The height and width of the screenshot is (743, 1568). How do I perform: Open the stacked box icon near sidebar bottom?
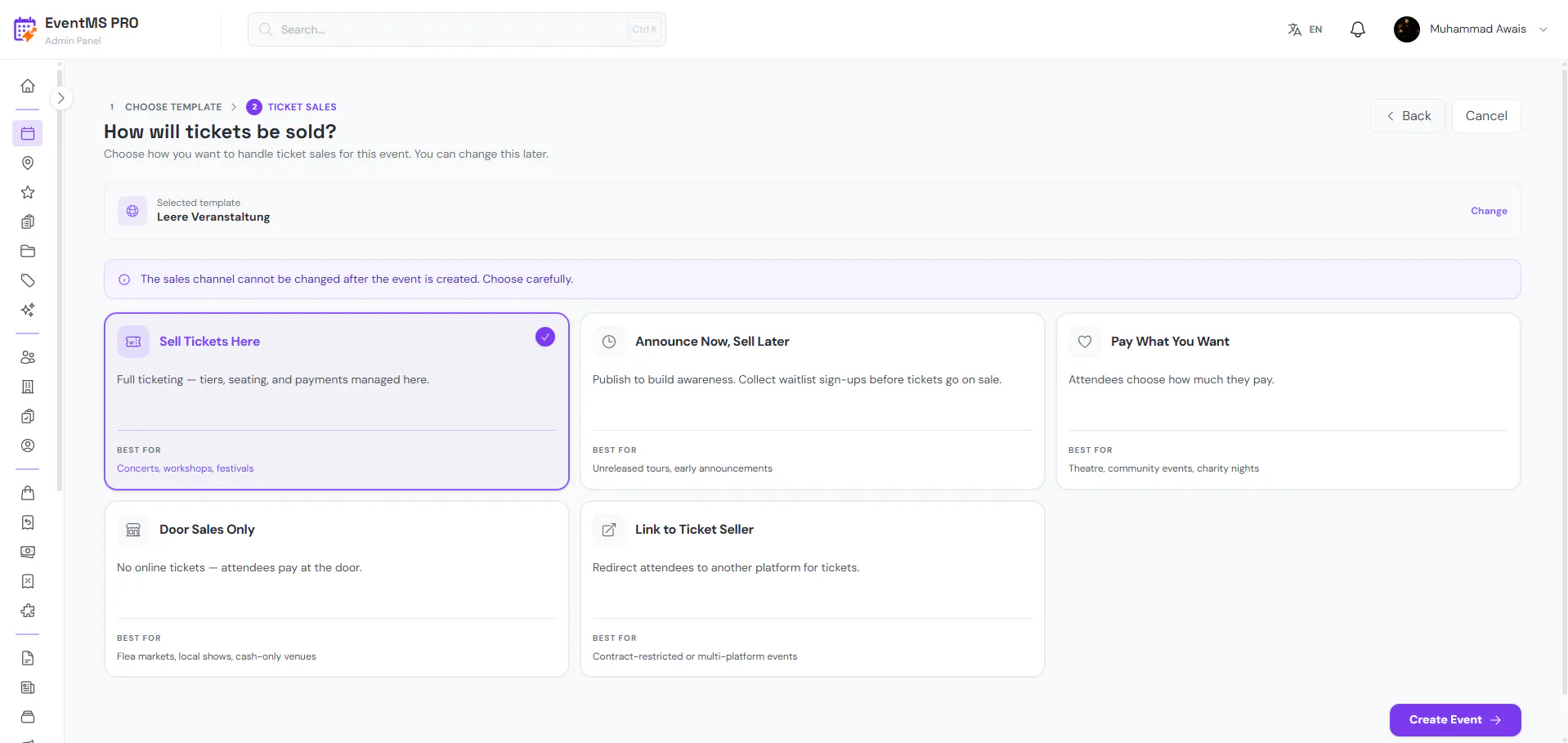click(28, 717)
